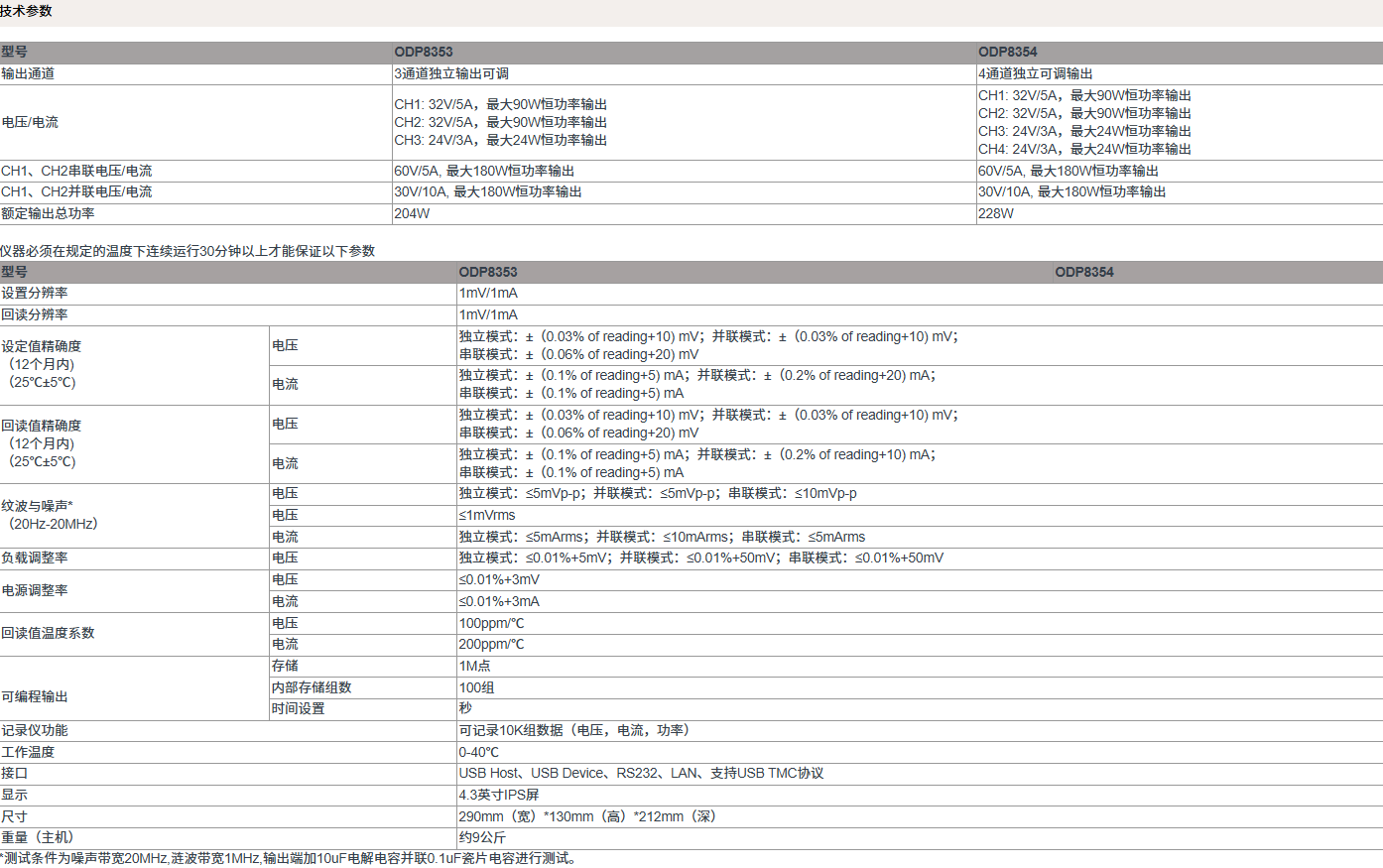Select the 纹波与噪声* label

(38, 506)
